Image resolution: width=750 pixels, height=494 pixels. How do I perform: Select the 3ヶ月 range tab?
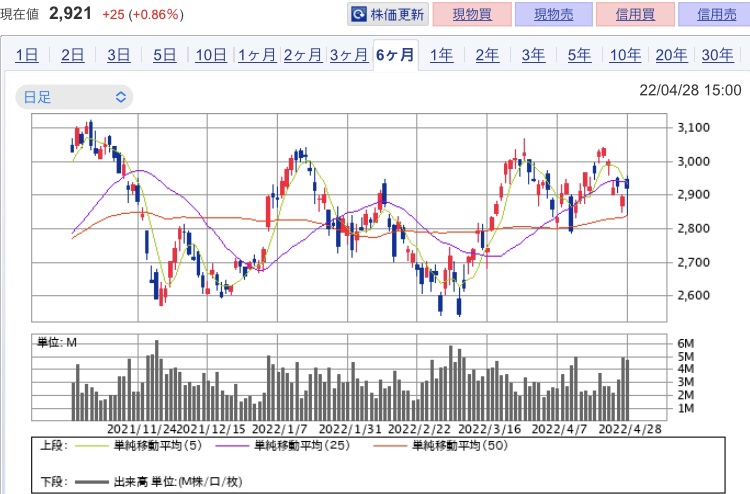[349, 55]
